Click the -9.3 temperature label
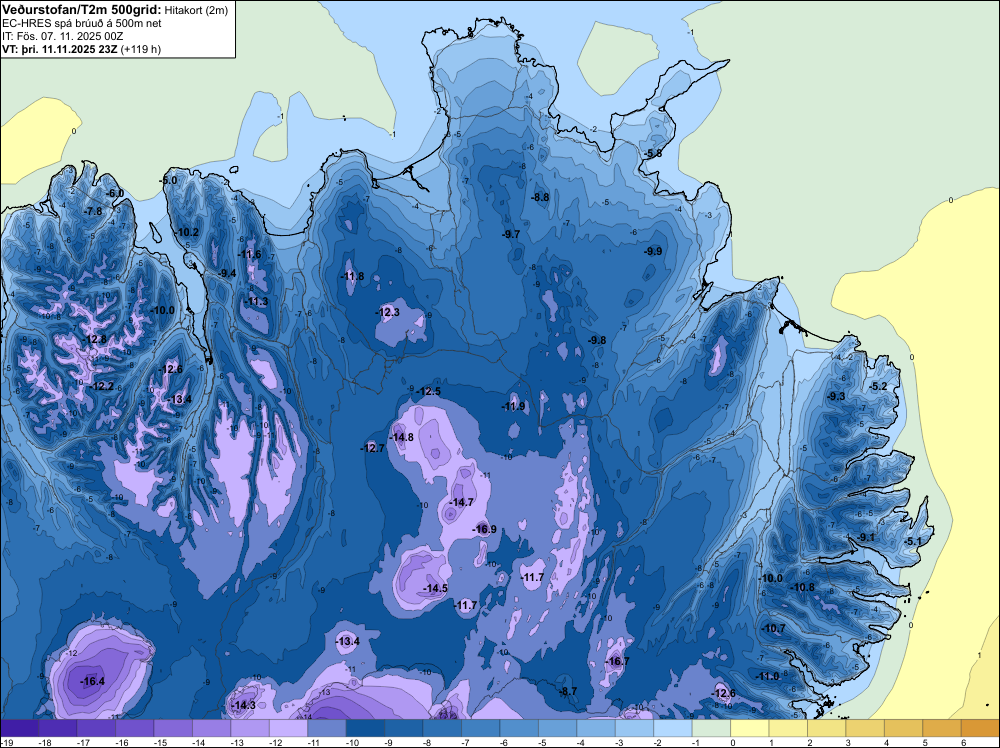 (835, 396)
